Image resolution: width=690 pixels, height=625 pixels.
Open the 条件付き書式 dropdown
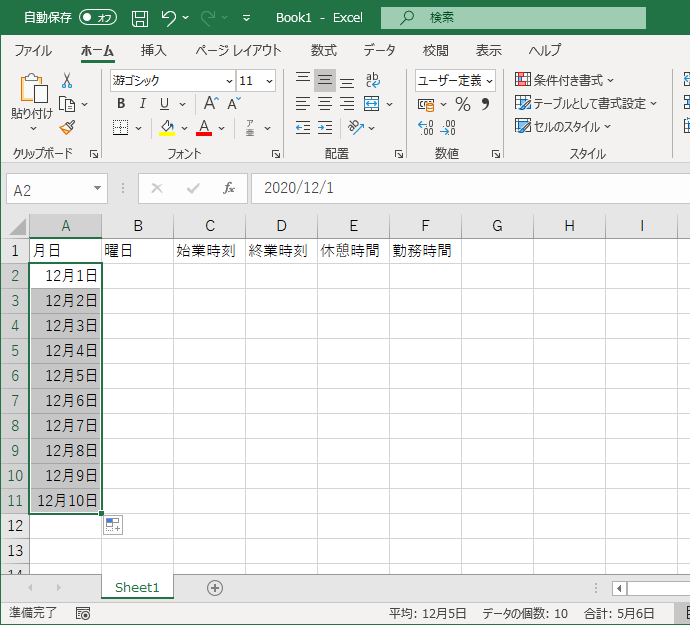tap(565, 80)
